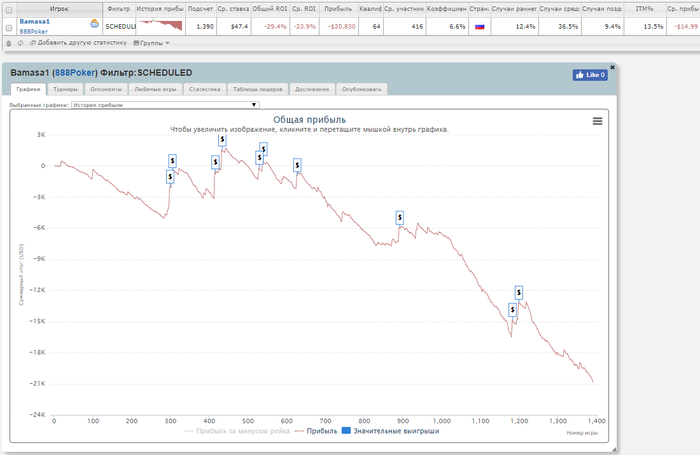Click the 'Общая прибыль' chart title
Screen dimensions: 700x455
[x=309, y=120]
